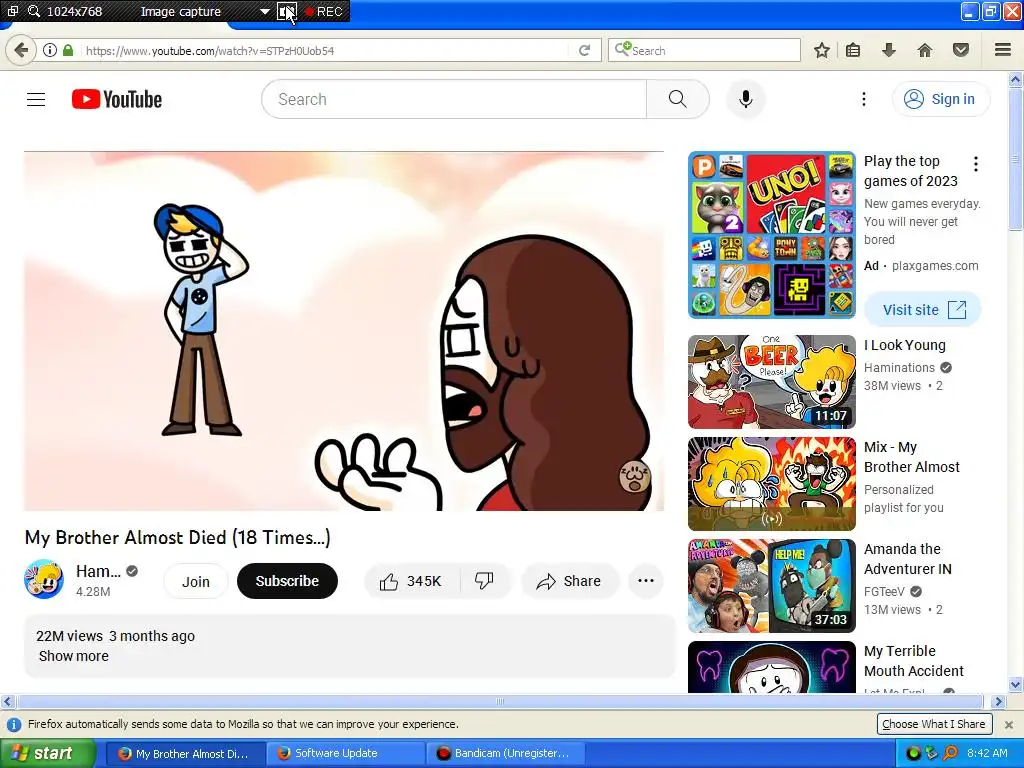Click the info icon on the notification bar
This screenshot has width=1024, height=768.
(x=14, y=724)
